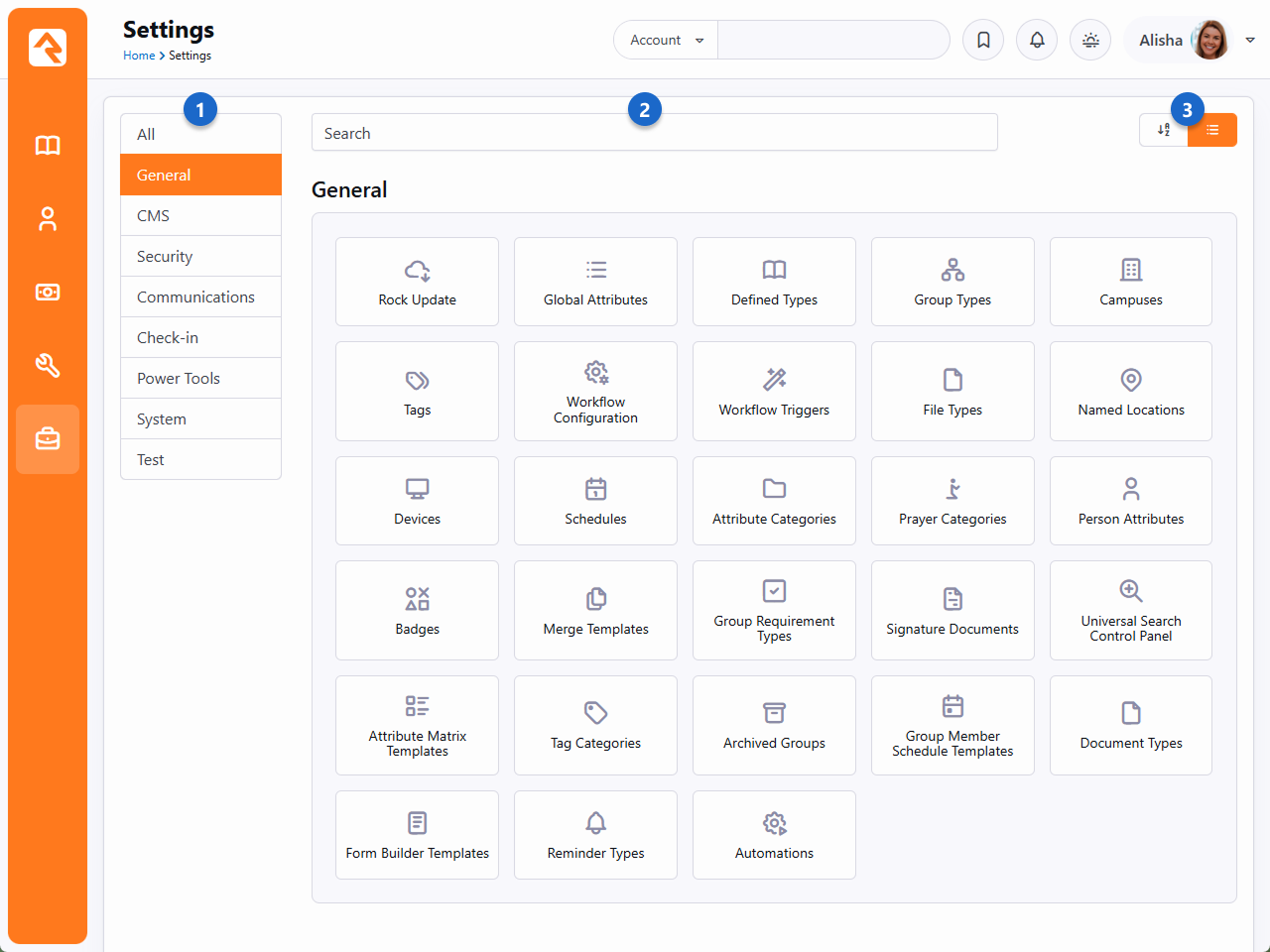Expand the Alisha user profile menu arrow
This screenshot has width=1270, height=952.
[1250, 41]
